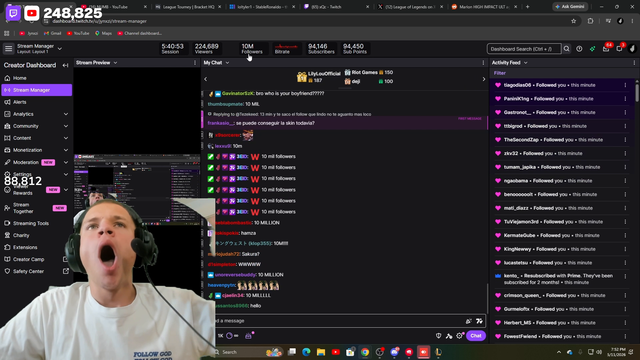Click the Activity Feed Filter link

click(x=500, y=73)
